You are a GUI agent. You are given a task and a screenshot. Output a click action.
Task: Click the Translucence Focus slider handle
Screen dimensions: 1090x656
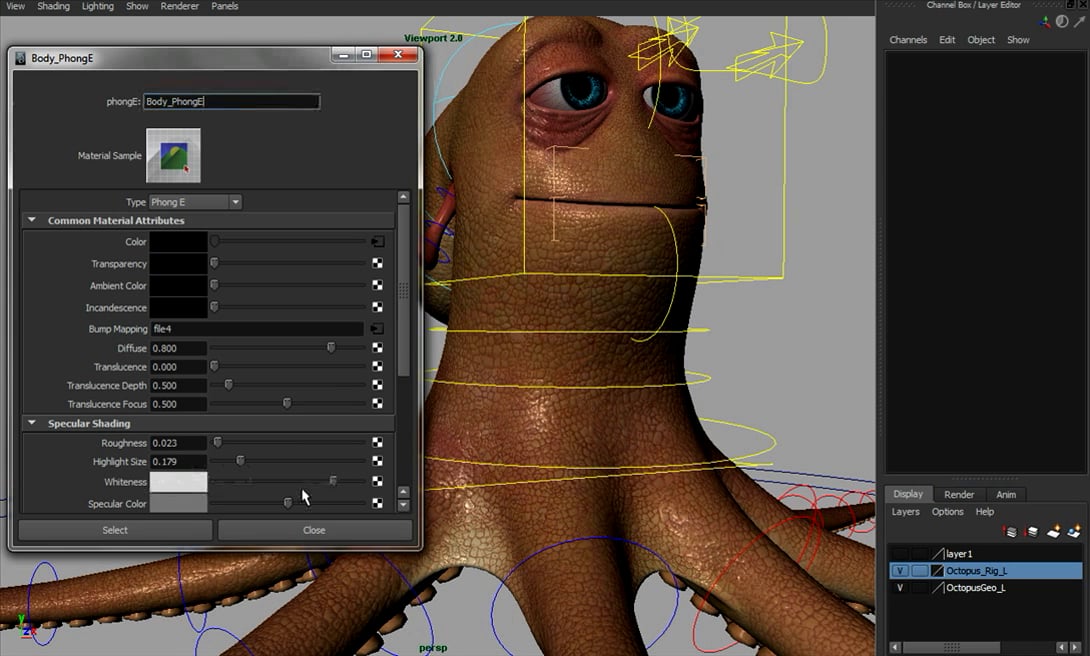287,403
